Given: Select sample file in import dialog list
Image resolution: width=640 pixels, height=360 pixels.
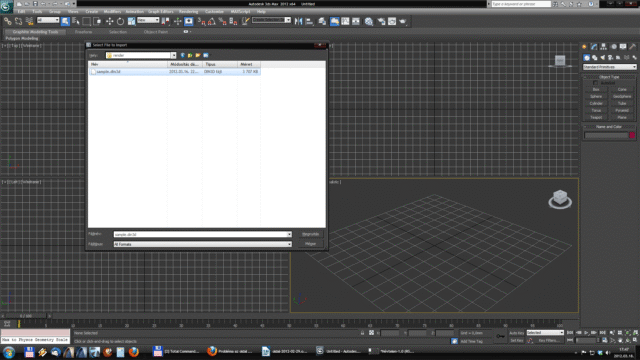Looking at the screenshot, I should click(x=175, y=72).
